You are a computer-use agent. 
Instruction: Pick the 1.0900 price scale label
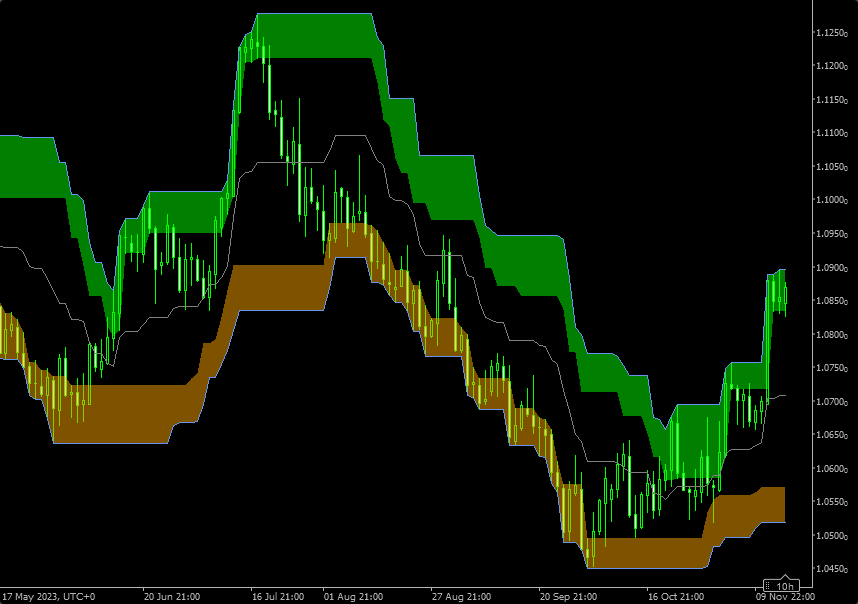pos(832,268)
